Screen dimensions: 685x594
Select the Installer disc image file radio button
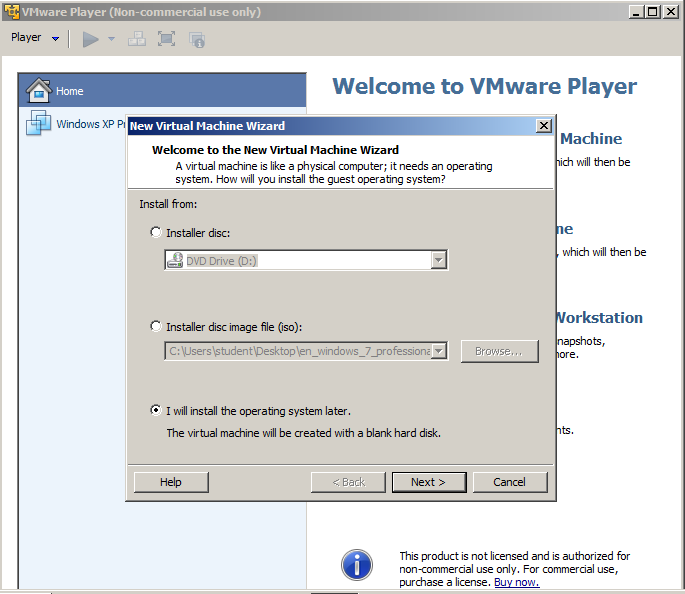pyautogui.click(x=156, y=326)
